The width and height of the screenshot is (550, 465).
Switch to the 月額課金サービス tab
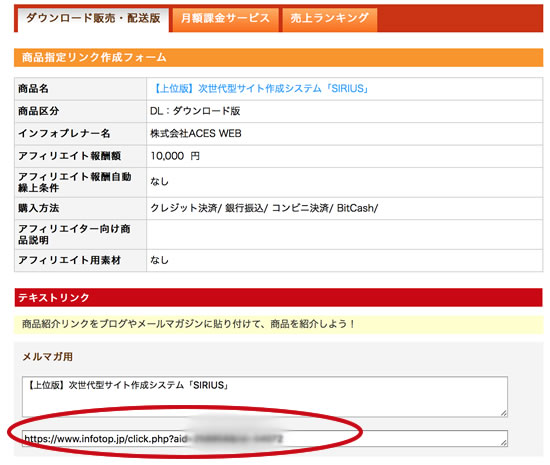click(x=225, y=19)
